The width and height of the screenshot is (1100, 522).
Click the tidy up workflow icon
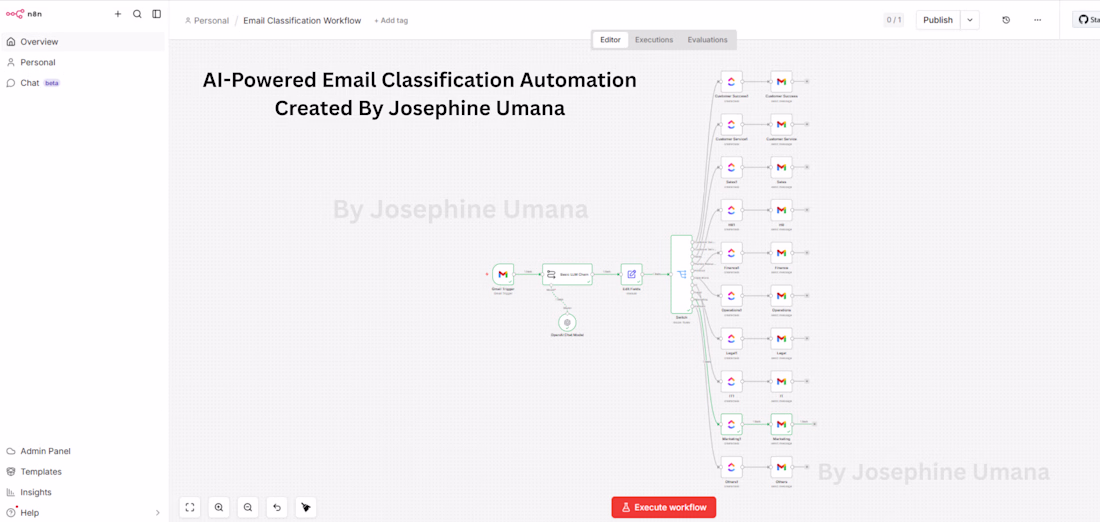click(x=306, y=507)
